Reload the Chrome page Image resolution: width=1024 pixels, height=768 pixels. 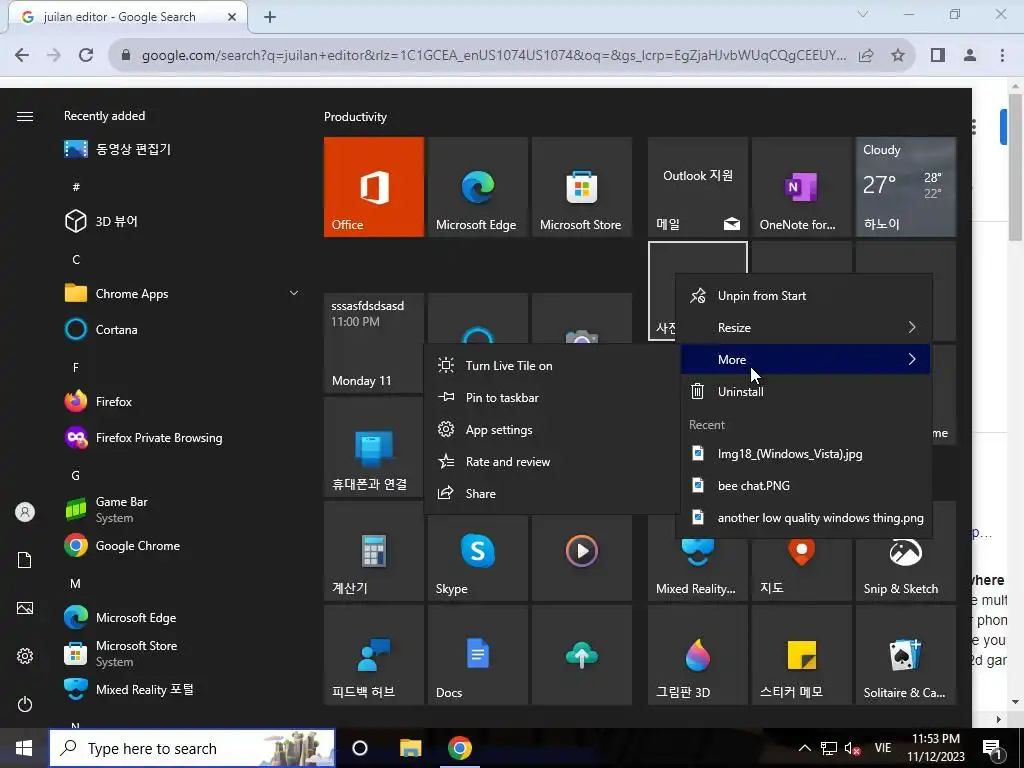[86, 56]
